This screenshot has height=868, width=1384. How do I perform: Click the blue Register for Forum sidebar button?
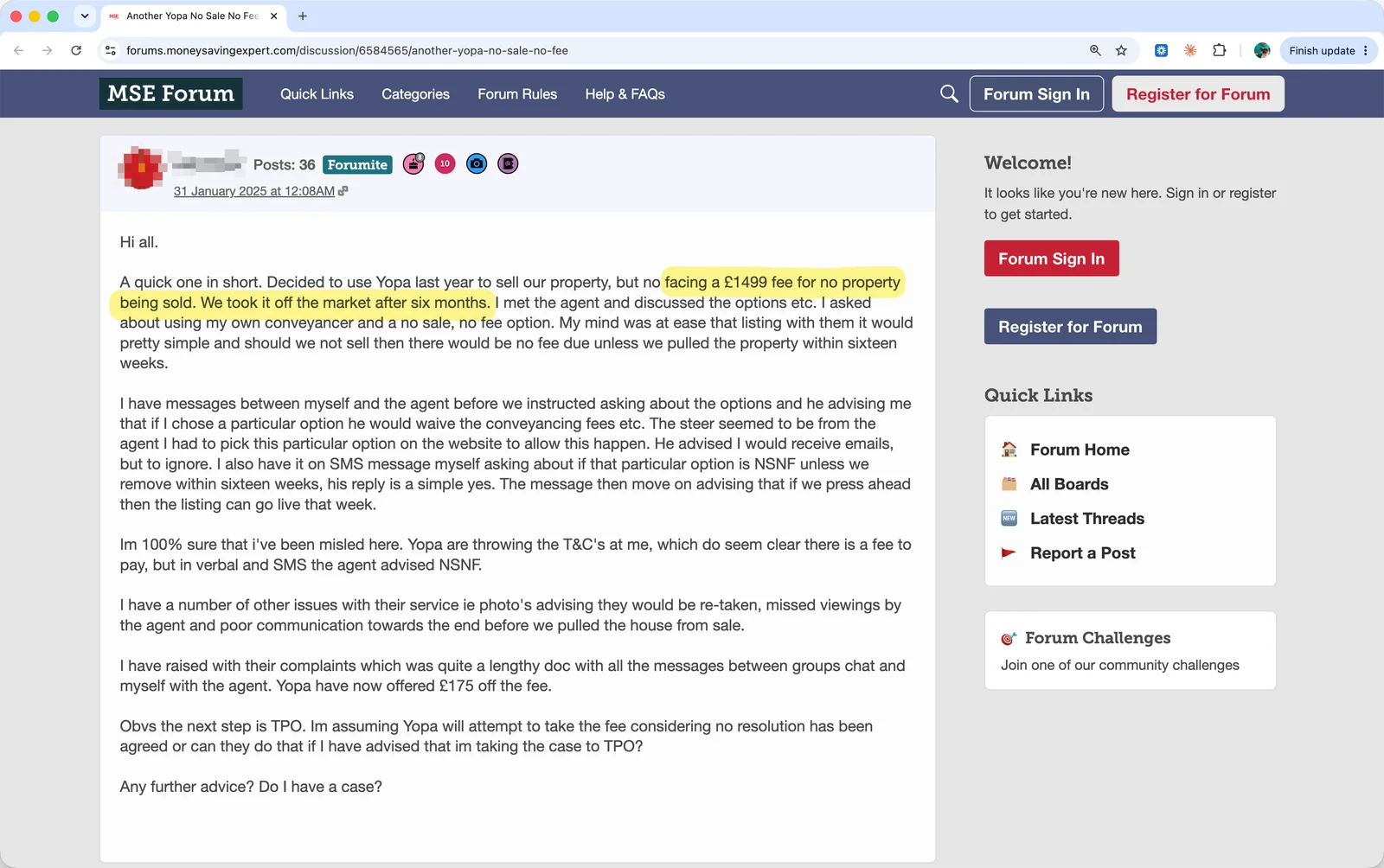pyautogui.click(x=1070, y=327)
